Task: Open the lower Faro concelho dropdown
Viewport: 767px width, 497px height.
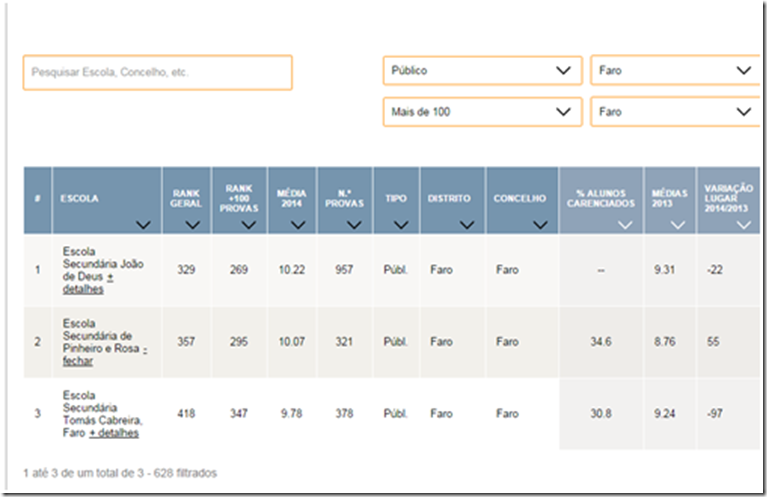Action: pyautogui.click(x=676, y=112)
